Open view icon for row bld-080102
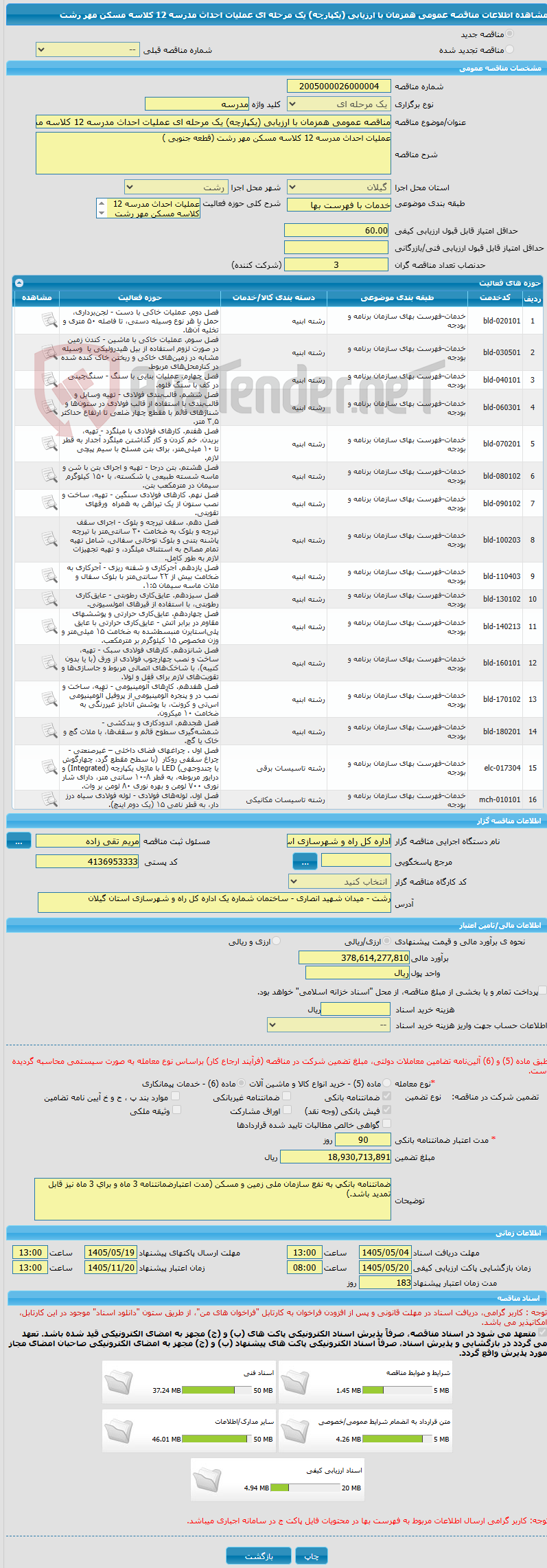 pyautogui.click(x=49, y=475)
